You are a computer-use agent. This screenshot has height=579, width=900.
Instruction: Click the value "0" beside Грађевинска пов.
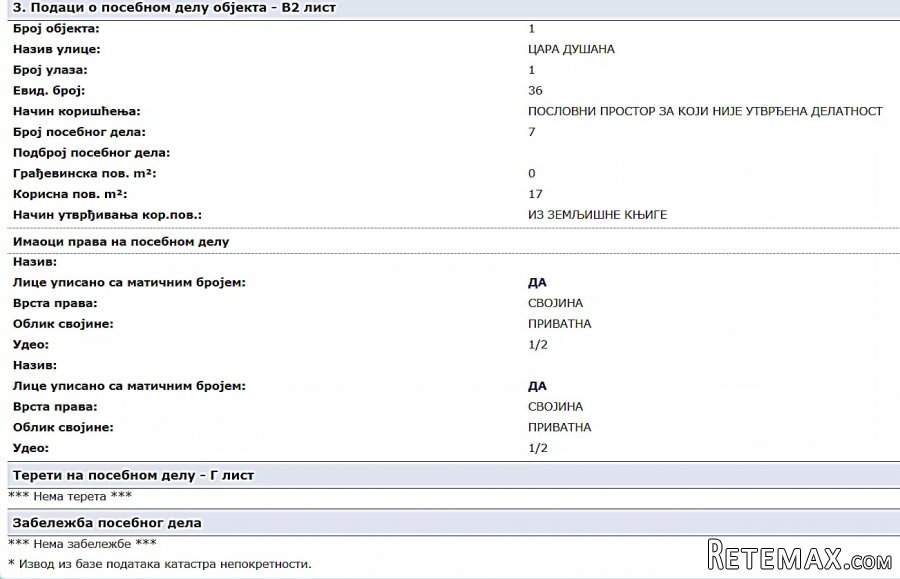pyautogui.click(x=532, y=173)
